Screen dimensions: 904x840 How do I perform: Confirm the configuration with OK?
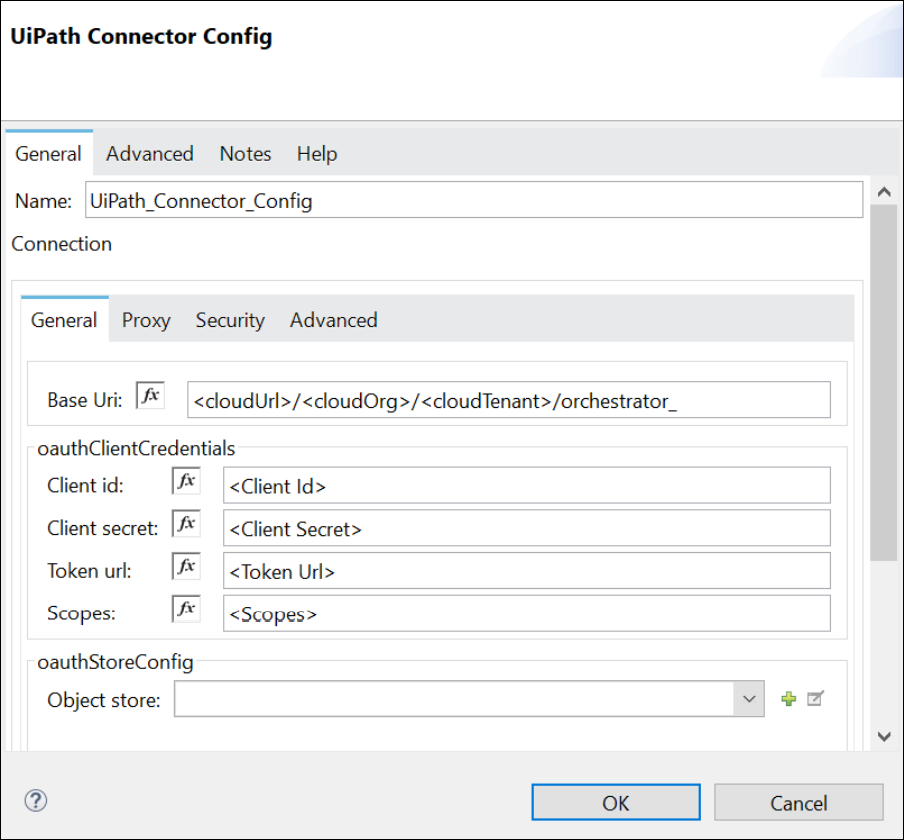click(x=616, y=803)
